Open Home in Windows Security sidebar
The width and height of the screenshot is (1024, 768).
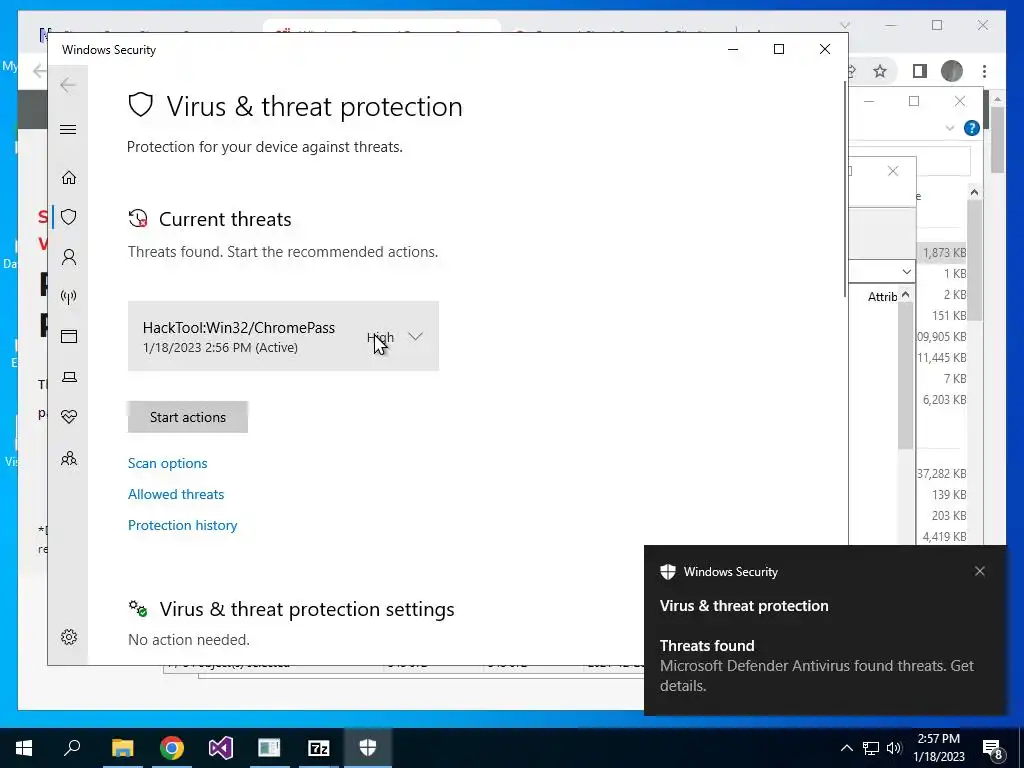(x=69, y=178)
